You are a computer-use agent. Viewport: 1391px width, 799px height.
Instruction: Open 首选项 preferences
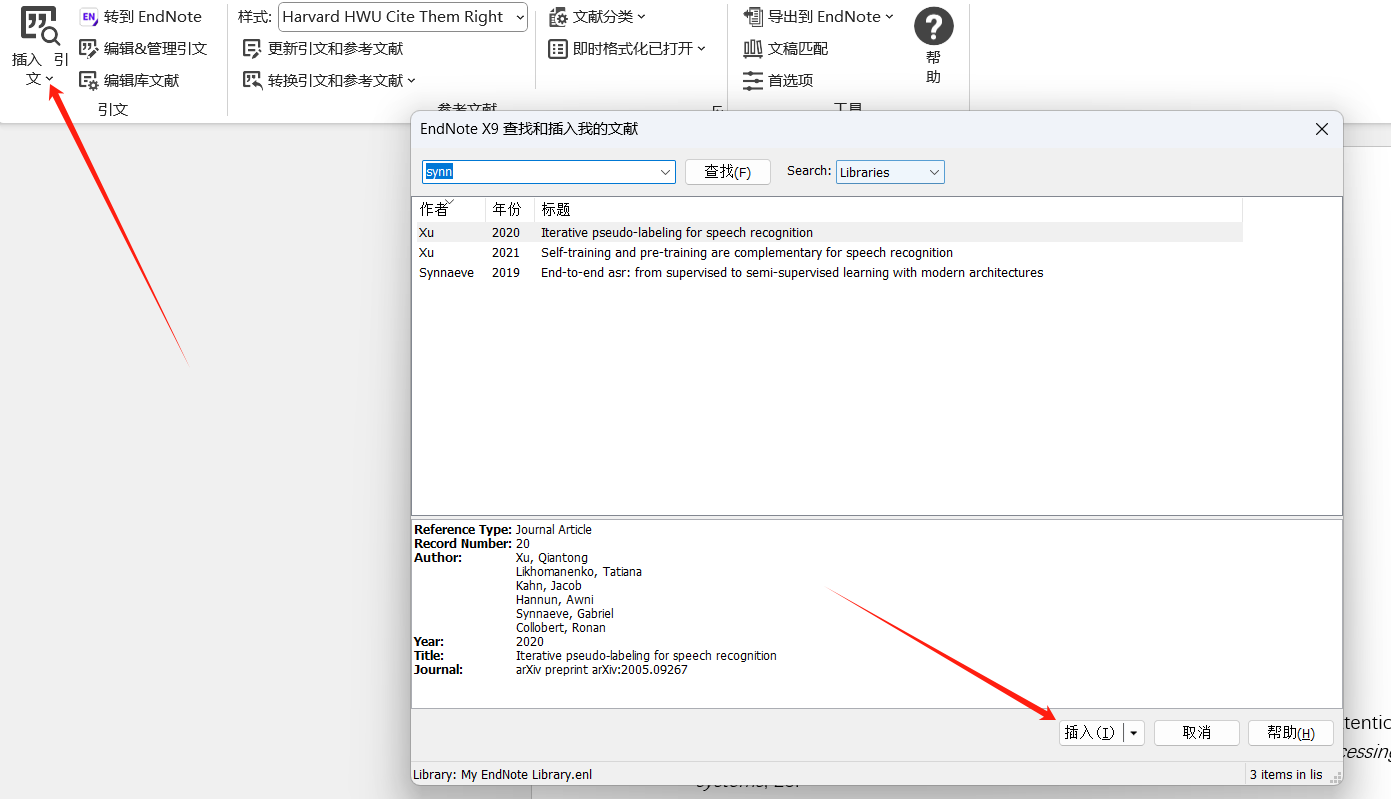coord(778,80)
